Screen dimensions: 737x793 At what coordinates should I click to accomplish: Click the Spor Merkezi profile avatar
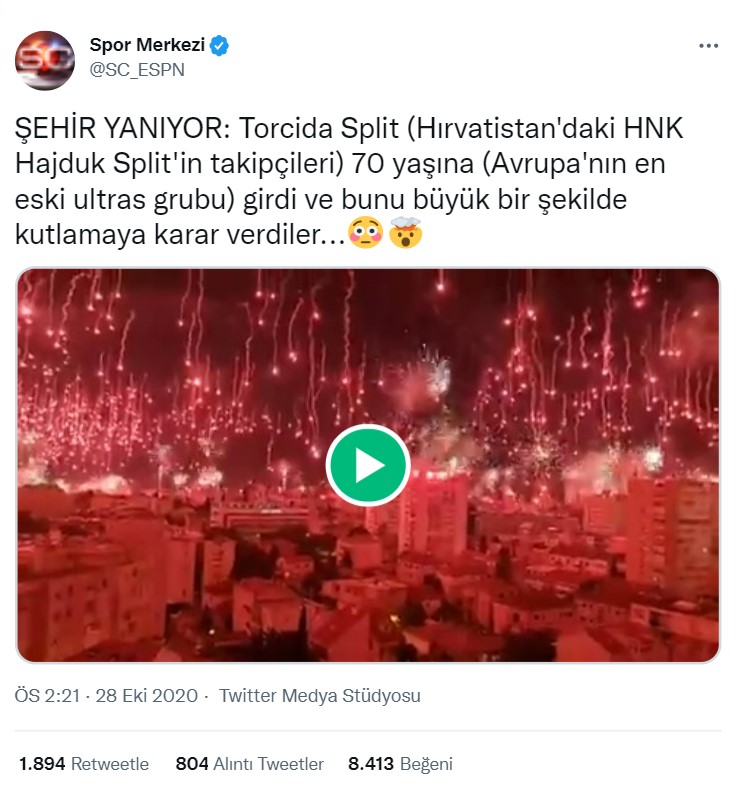(x=45, y=61)
